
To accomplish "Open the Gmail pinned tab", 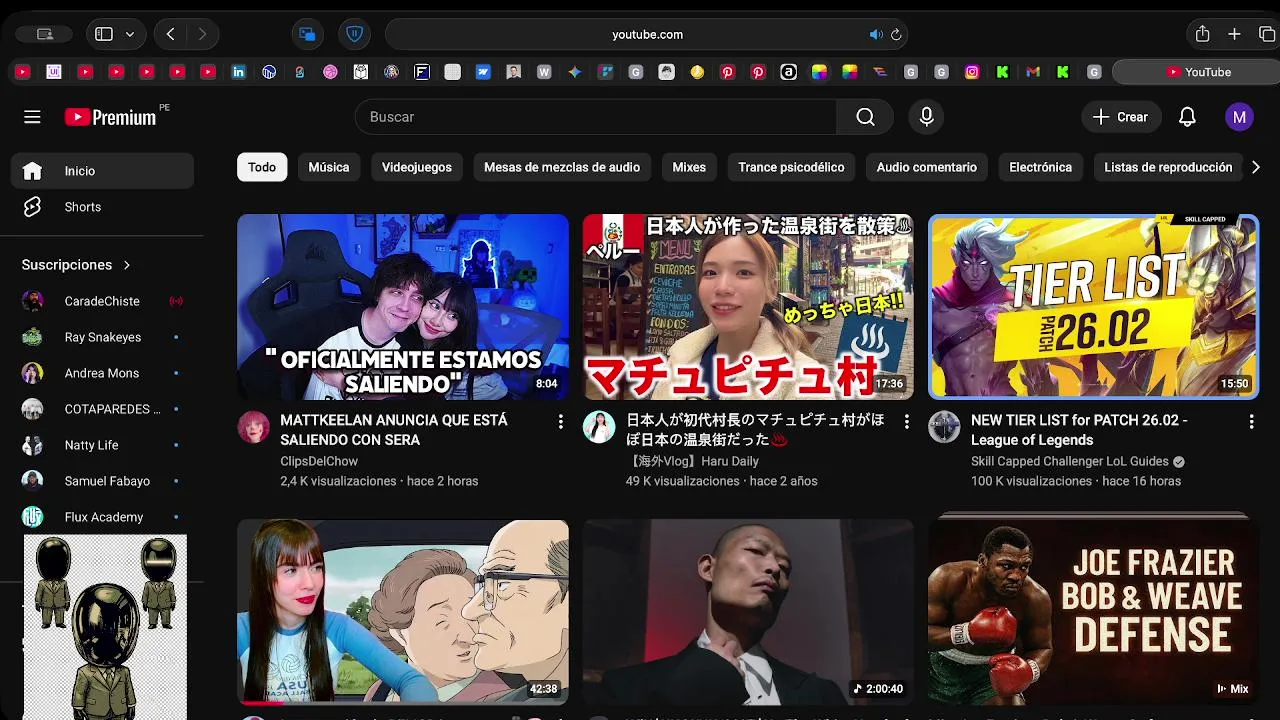I will click(x=1033, y=72).
